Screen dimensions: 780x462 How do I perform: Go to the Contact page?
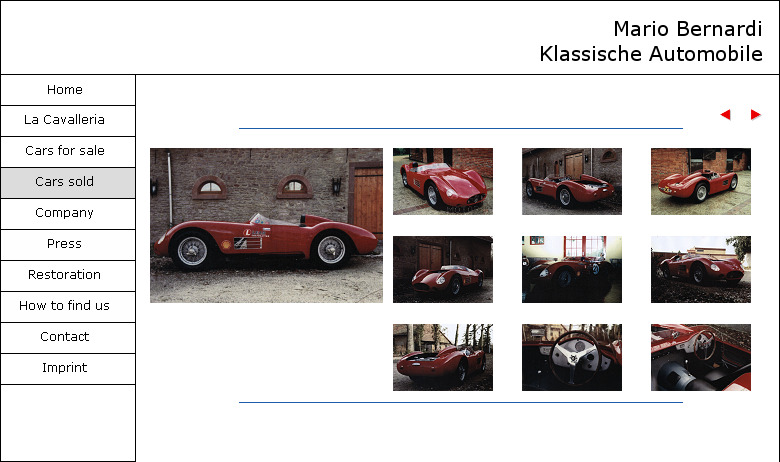[x=68, y=338]
